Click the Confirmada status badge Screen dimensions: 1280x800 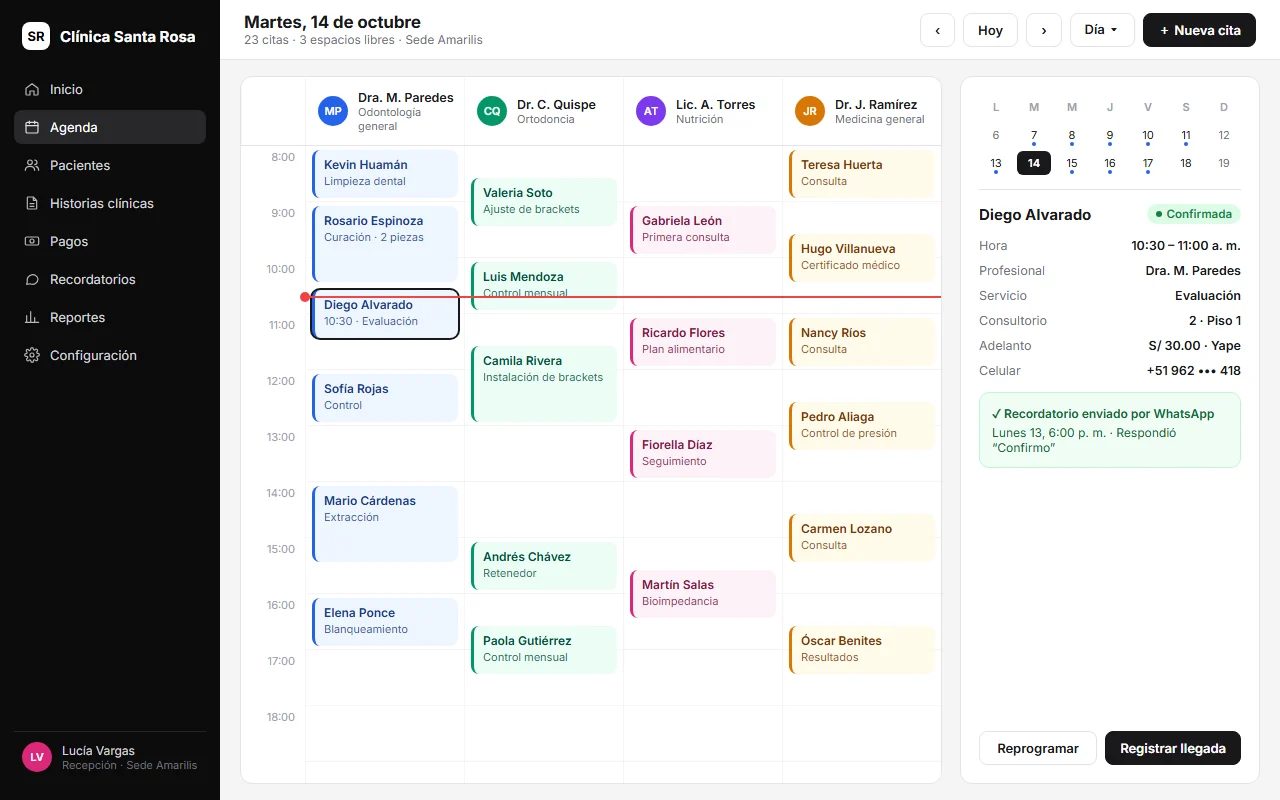pyautogui.click(x=1193, y=214)
